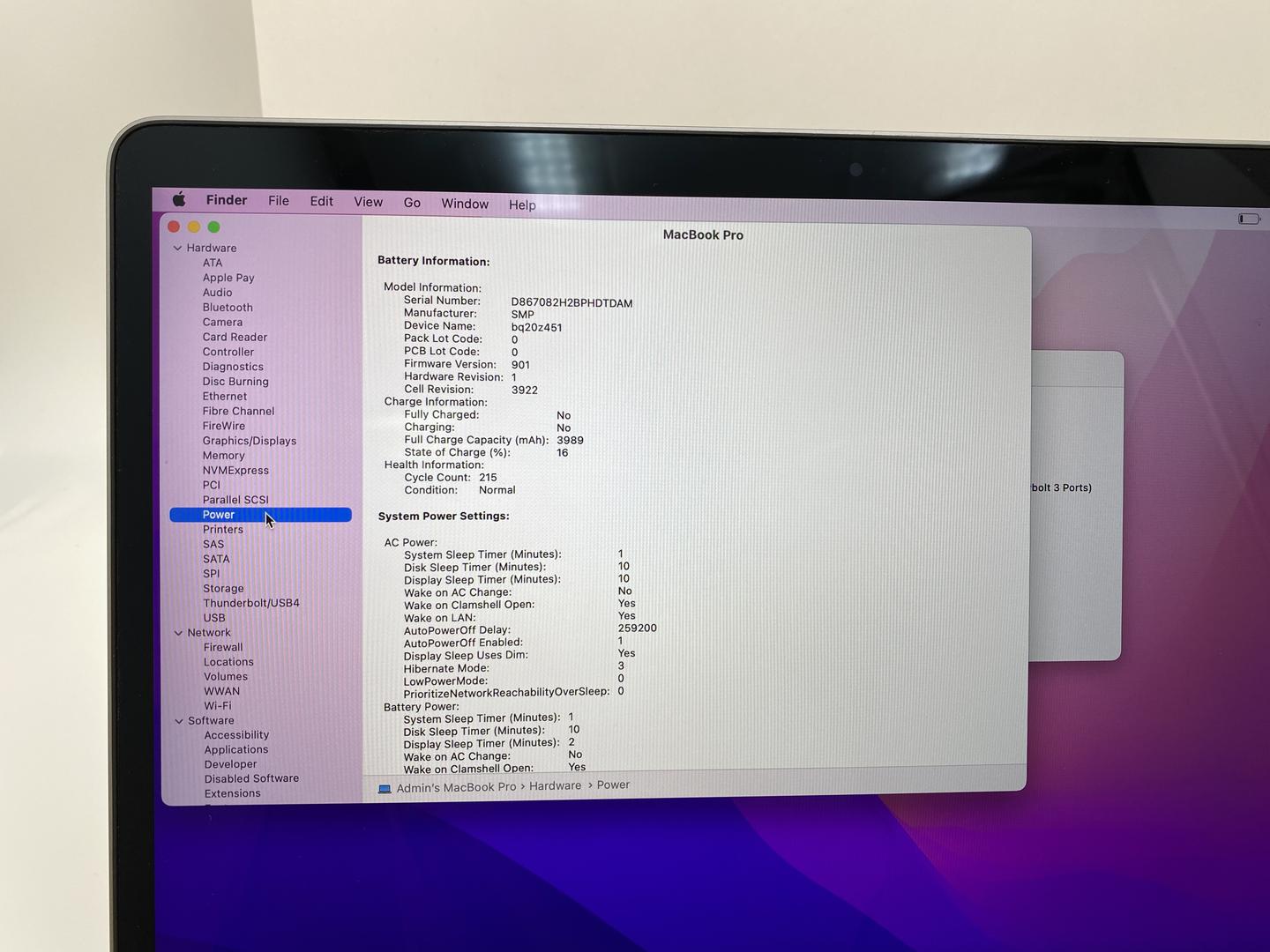Select Camera in the sidebar
This screenshot has height=952, width=1270.
click(222, 322)
